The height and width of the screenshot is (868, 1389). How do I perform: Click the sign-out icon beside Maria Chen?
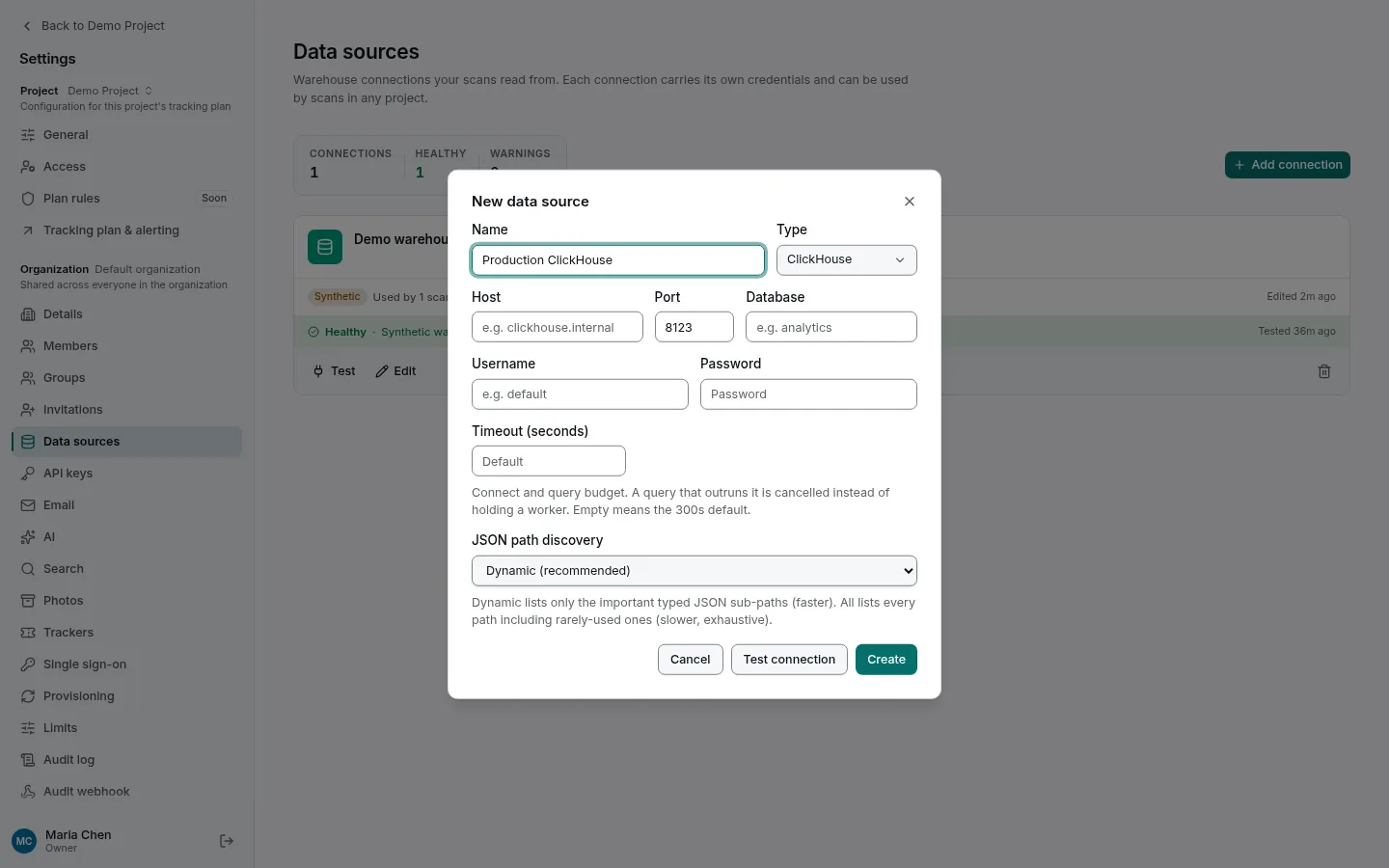[x=227, y=841]
